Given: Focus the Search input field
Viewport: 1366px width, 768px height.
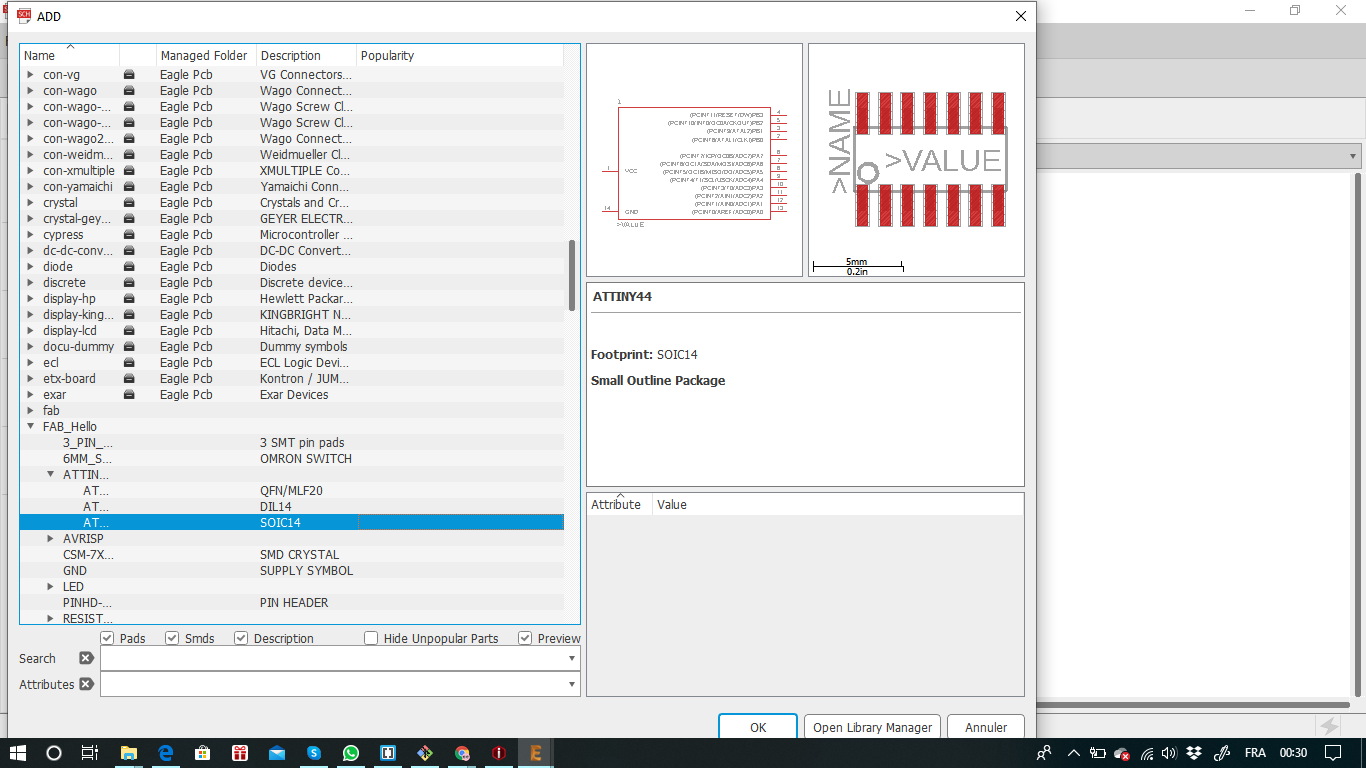Looking at the screenshot, I should [333, 658].
